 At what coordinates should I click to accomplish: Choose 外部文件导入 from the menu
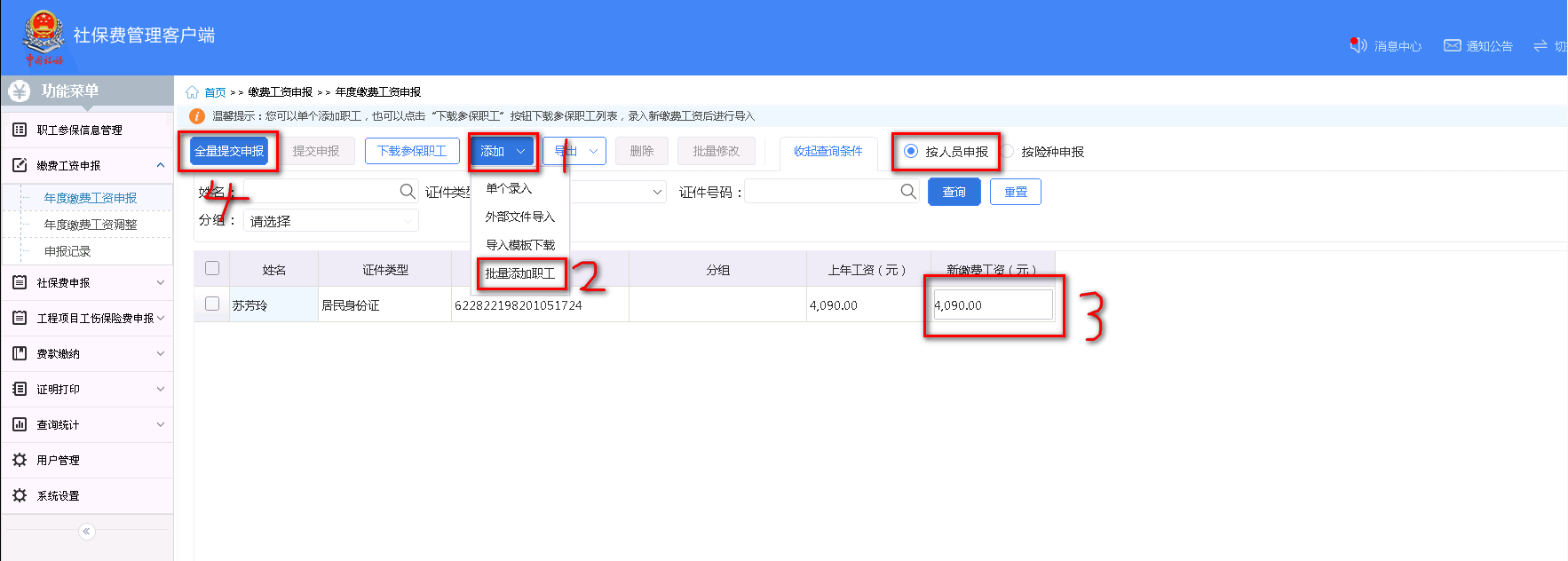[519, 217]
